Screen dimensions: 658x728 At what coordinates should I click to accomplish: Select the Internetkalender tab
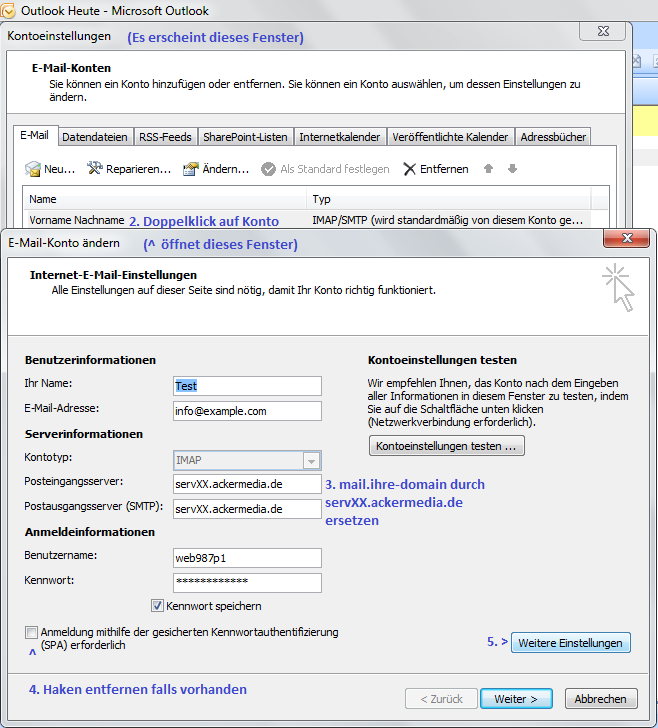coord(339,137)
